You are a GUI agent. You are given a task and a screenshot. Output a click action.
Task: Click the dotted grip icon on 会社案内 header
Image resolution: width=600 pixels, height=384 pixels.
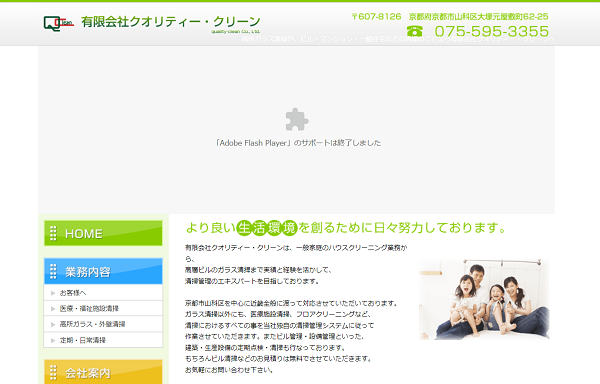click(53, 373)
